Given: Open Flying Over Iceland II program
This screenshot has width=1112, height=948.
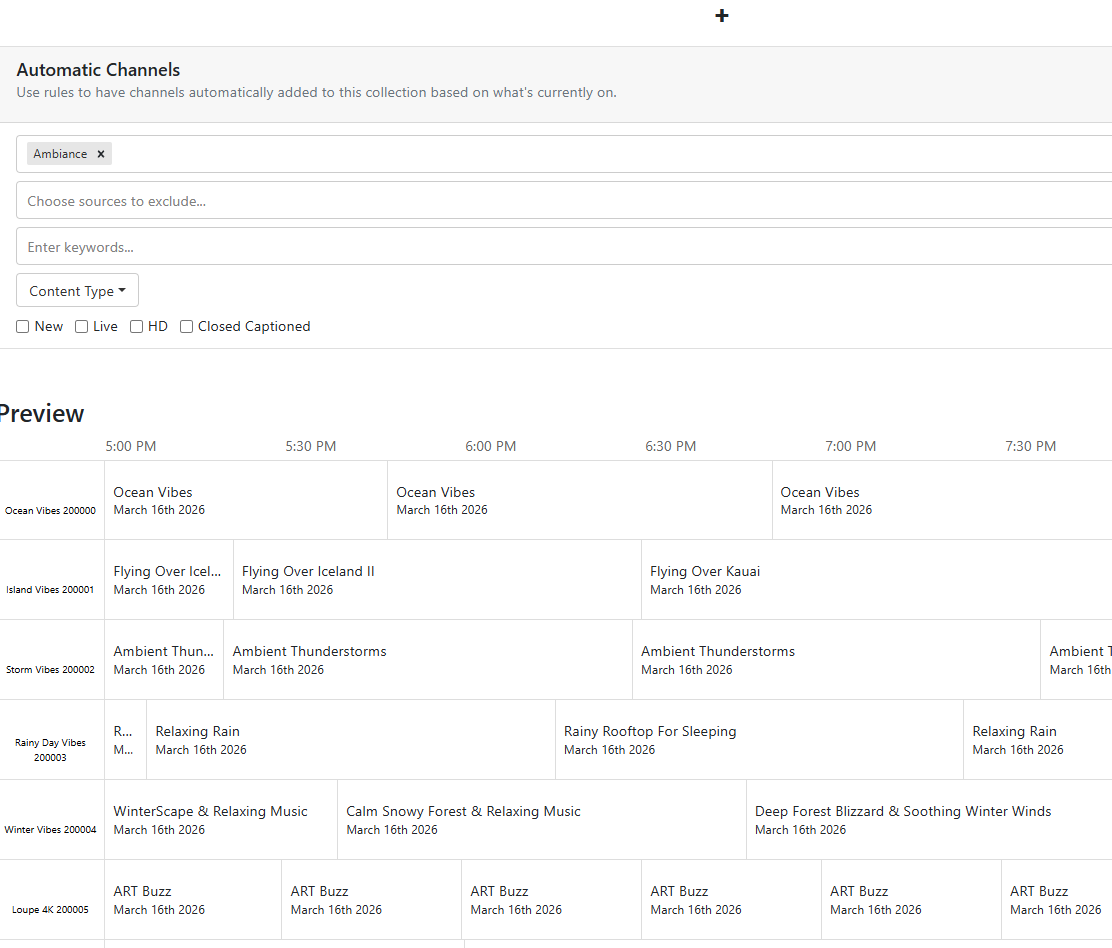Looking at the screenshot, I should (308, 580).
